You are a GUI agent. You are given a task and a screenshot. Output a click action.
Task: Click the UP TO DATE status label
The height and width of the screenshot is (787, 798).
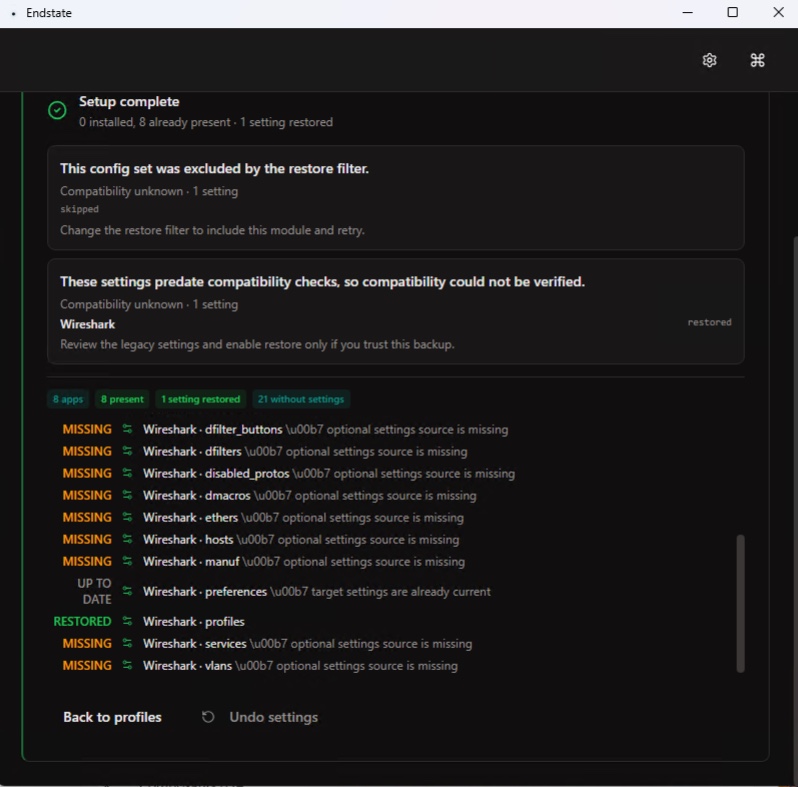click(x=95, y=591)
